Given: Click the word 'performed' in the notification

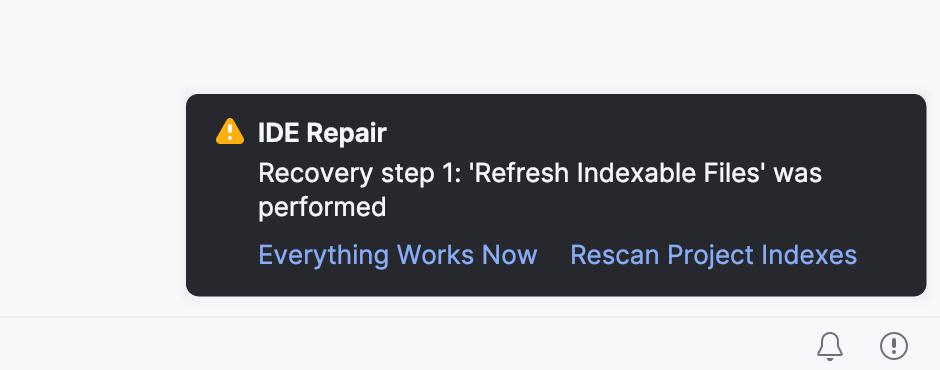Looking at the screenshot, I should [x=322, y=208].
